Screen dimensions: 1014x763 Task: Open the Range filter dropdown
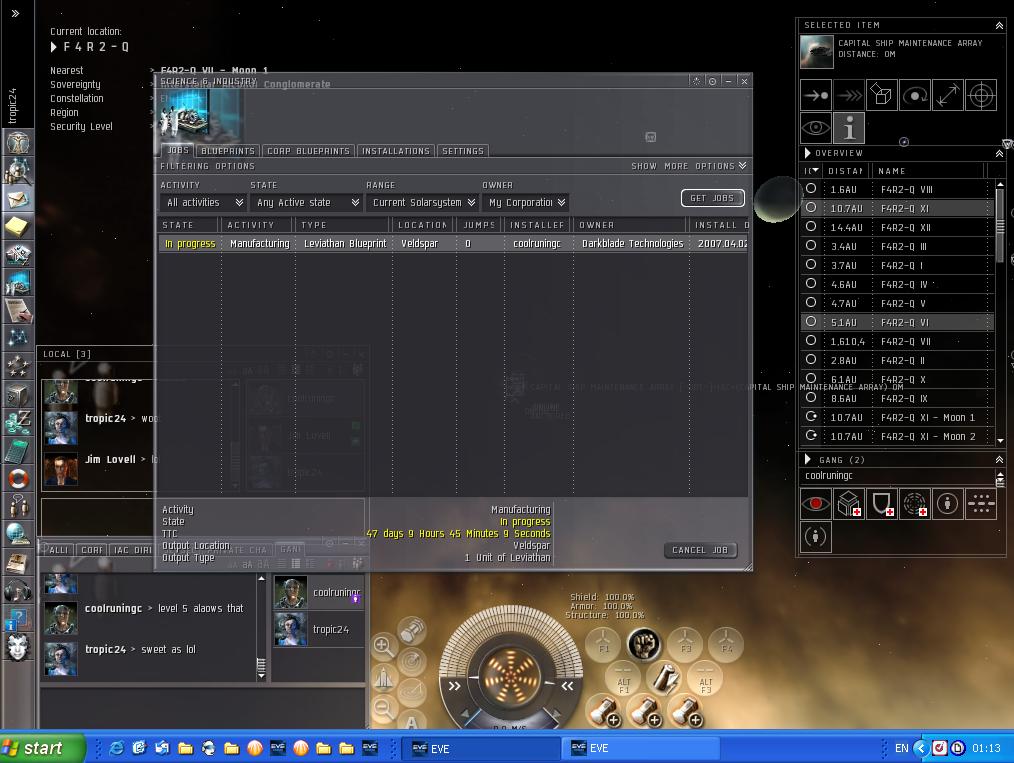[x=422, y=202]
